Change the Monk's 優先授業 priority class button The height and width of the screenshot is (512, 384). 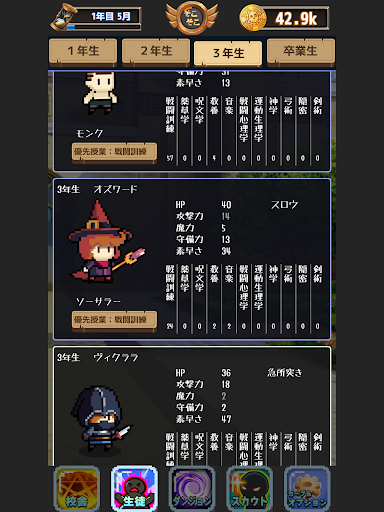[x=114, y=152]
